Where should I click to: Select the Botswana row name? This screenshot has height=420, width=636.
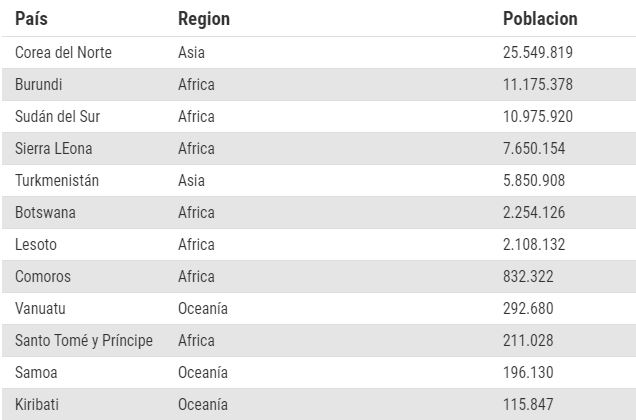(x=45, y=212)
